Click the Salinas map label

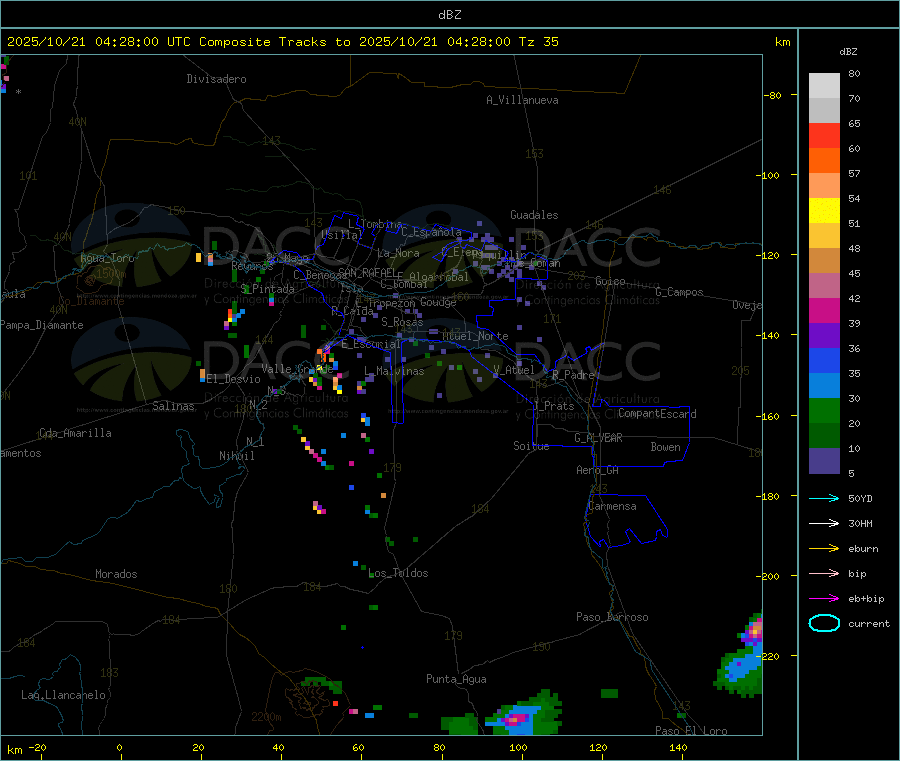[x=173, y=406]
